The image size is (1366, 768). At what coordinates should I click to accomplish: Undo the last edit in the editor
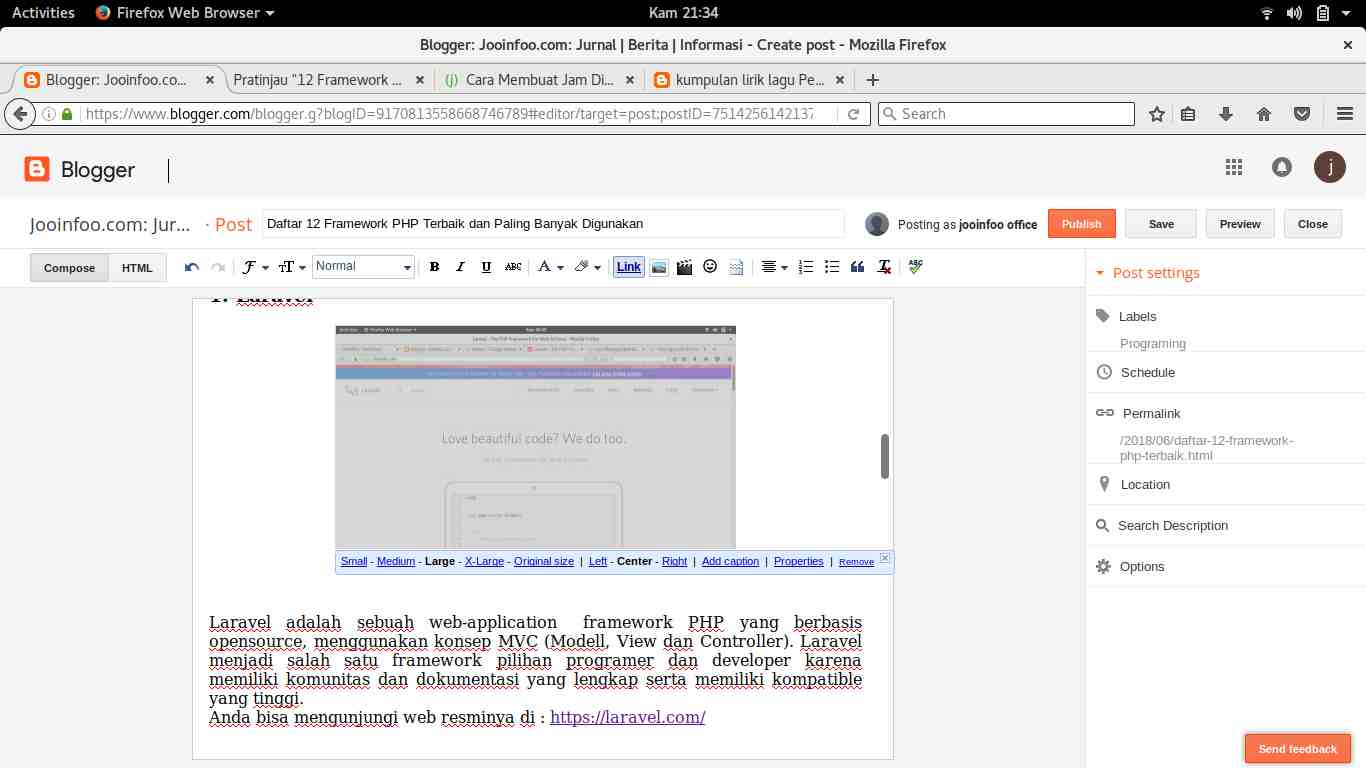[192, 267]
